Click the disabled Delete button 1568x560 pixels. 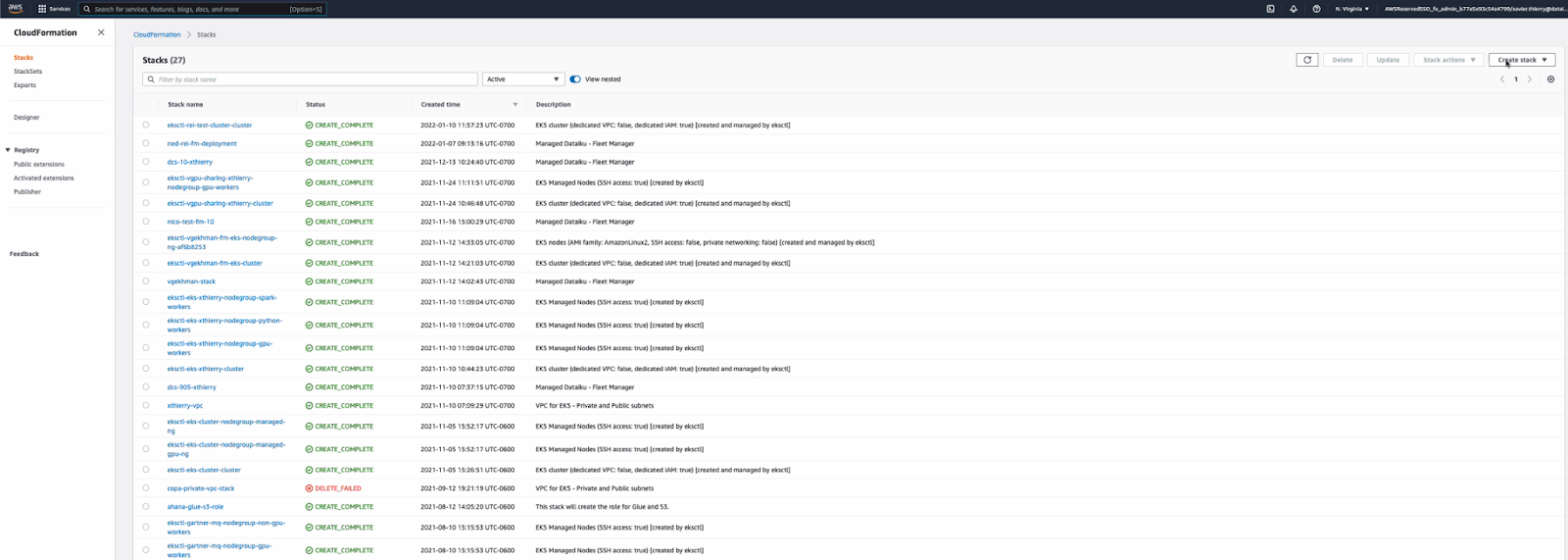pyautogui.click(x=1343, y=60)
